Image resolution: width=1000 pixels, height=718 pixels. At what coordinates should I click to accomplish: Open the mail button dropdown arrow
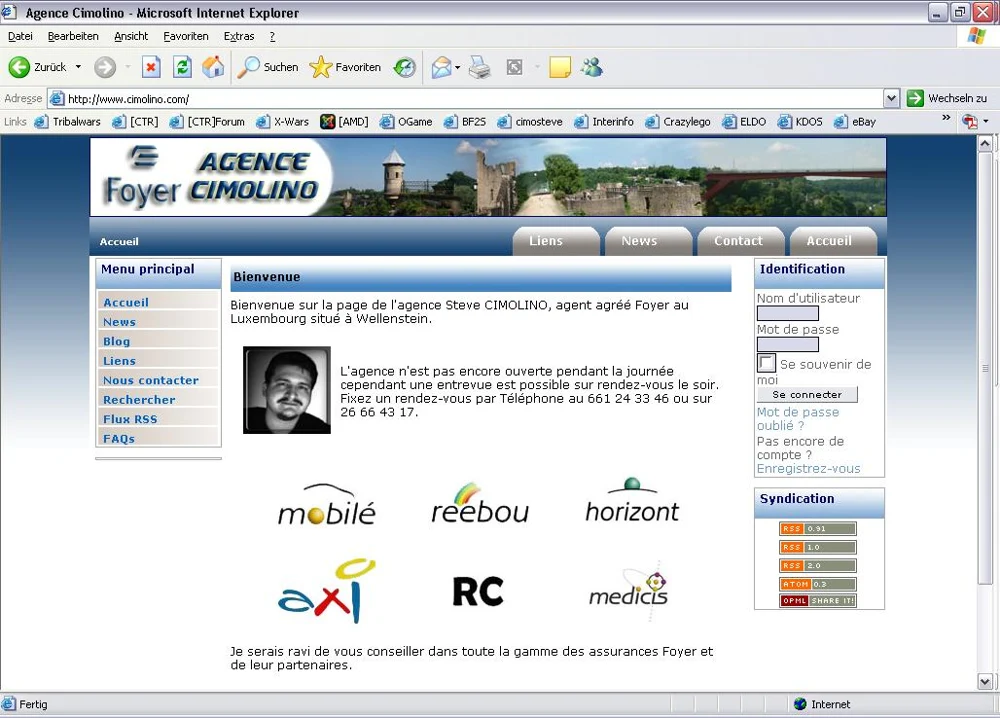(457, 67)
